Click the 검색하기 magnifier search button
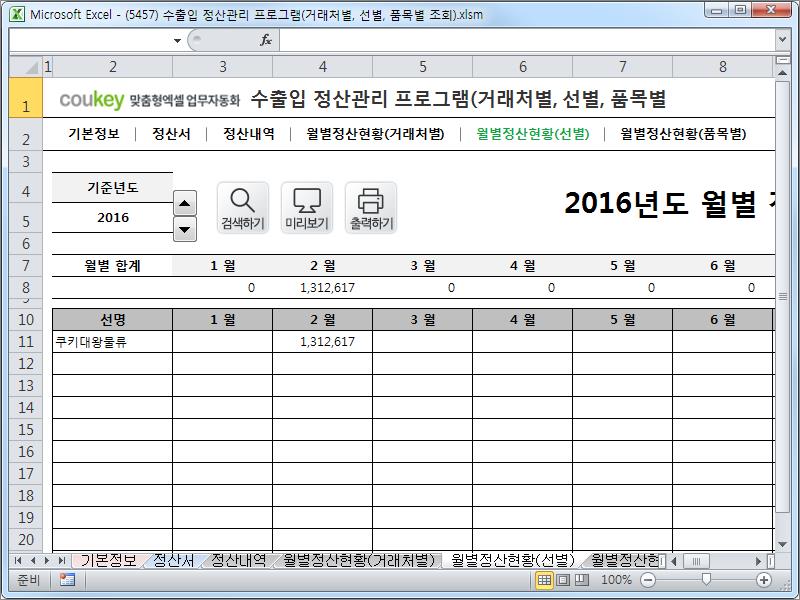Image resolution: width=800 pixels, height=600 pixels. pos(243,208)
